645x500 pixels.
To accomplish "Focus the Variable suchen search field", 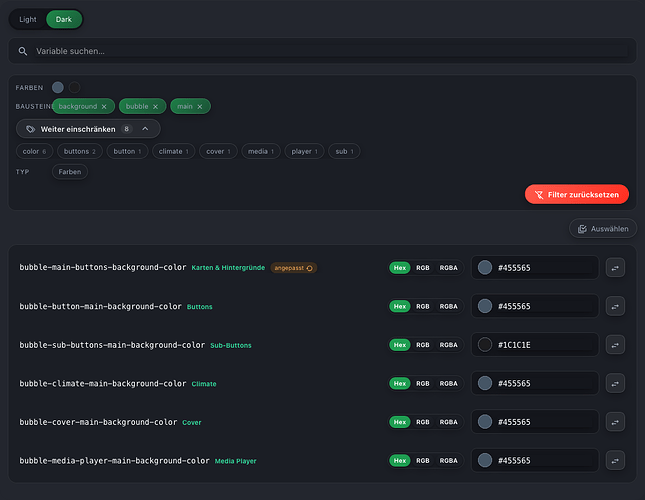I will pyautogui.click(x=332, y=51).
